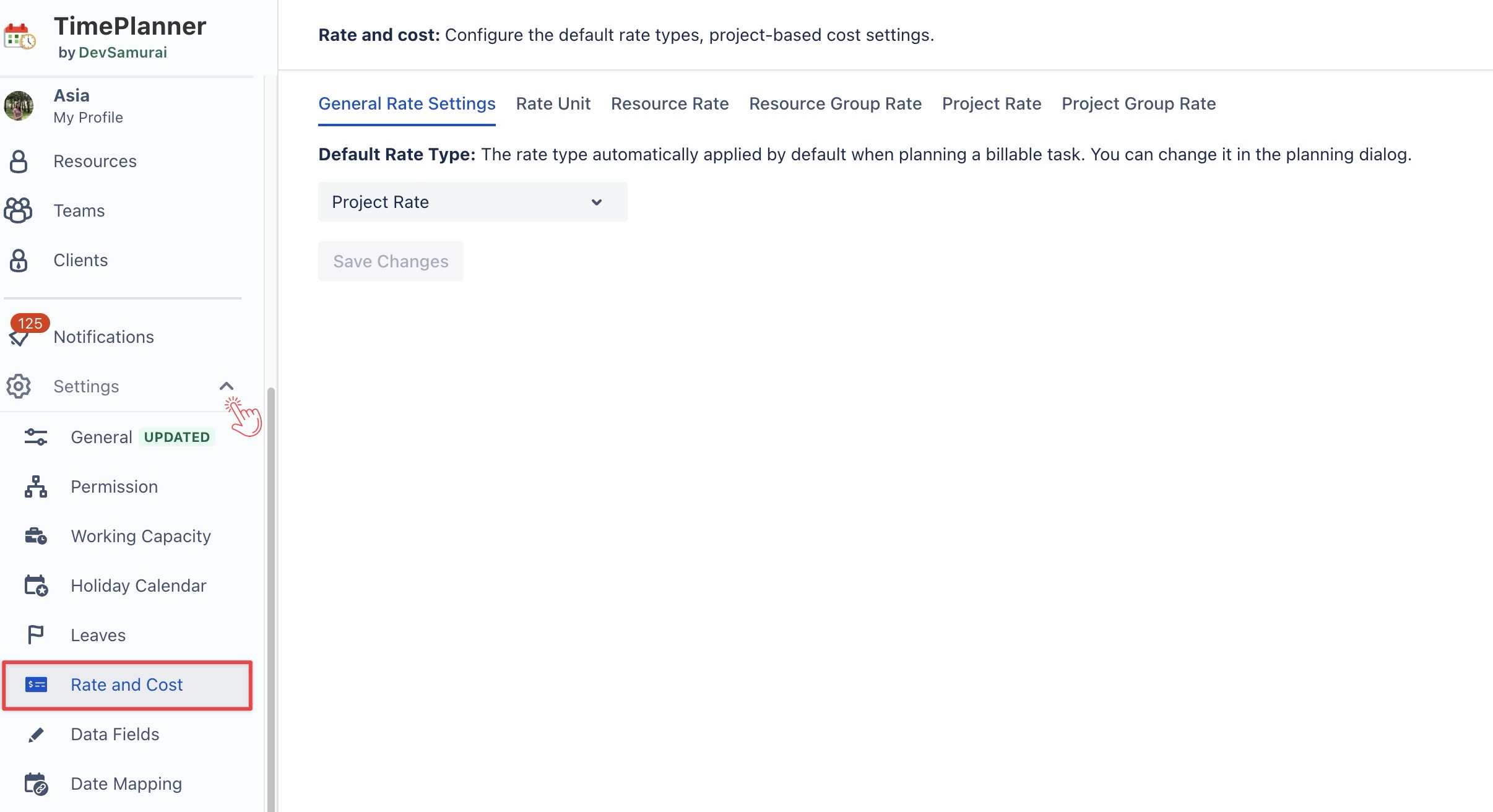Click the Working Capacity briefcase icon
This screenshot has height=812, width=1493.
(36, 536)
